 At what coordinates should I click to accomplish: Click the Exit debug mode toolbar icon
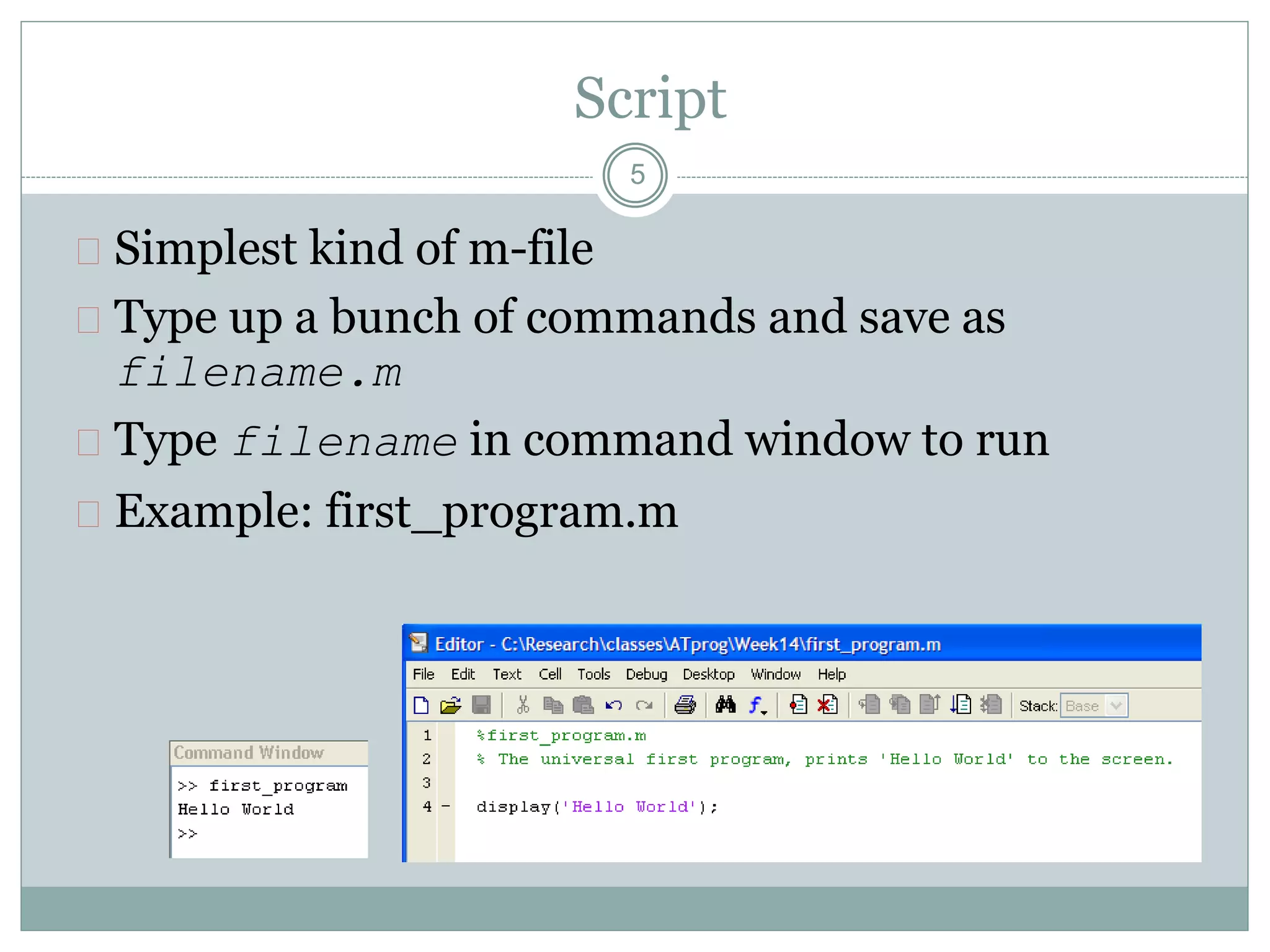point(991,705)
